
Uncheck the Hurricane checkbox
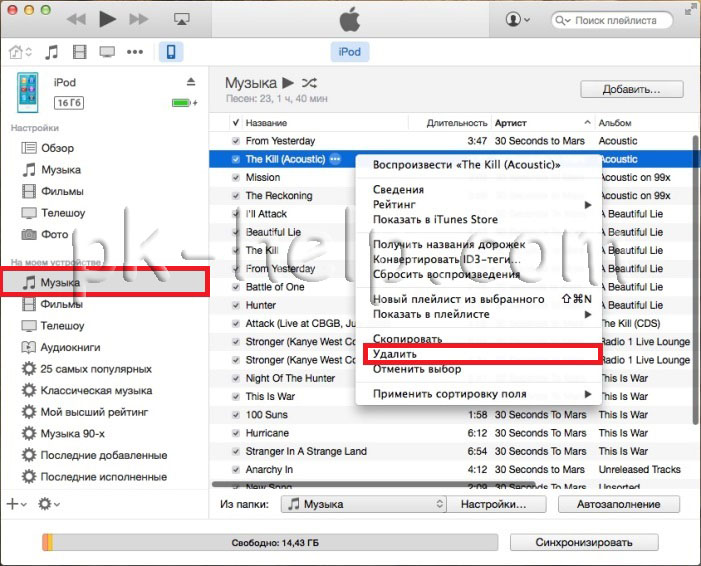[x=236, y=433]
